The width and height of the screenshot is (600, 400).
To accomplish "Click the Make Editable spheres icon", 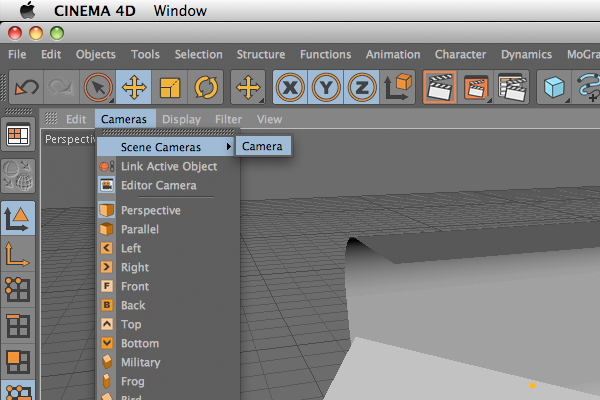I will (x=18, y=176).
